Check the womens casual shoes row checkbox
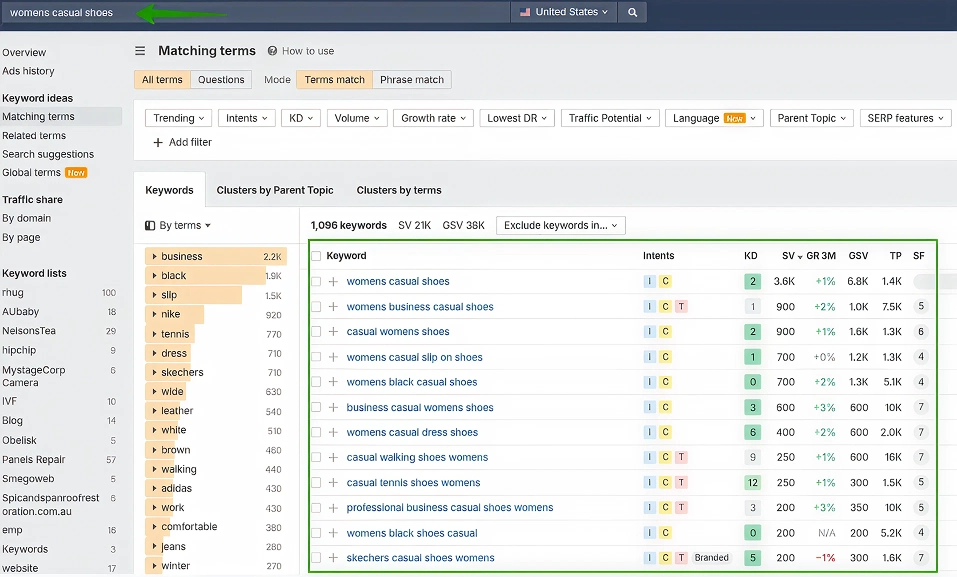The image size is (957, 577). tap(316, 281)
